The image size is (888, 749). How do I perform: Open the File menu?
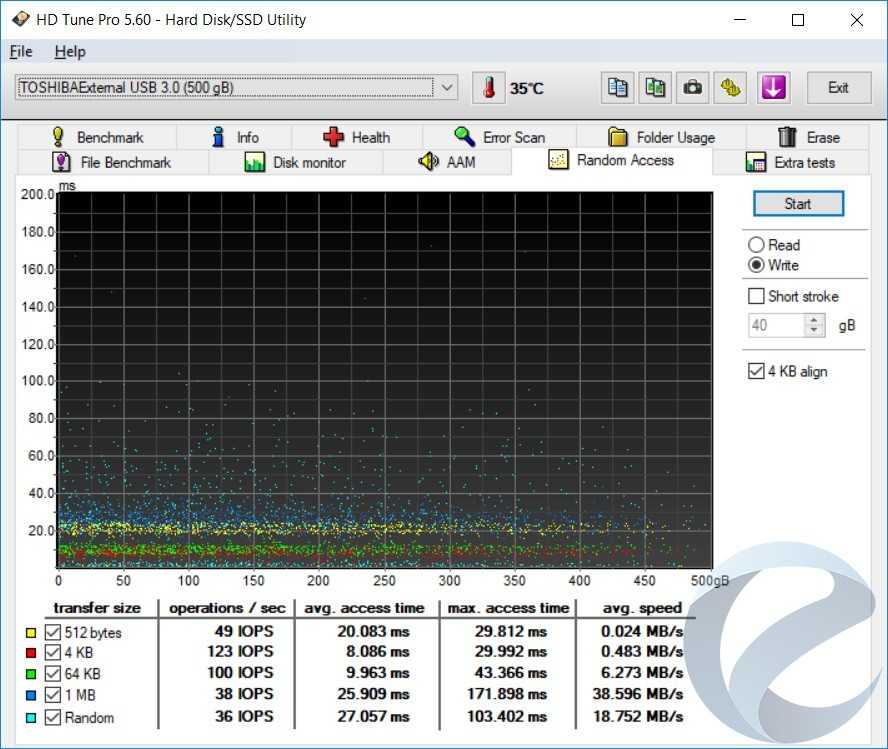coord(20,52)
